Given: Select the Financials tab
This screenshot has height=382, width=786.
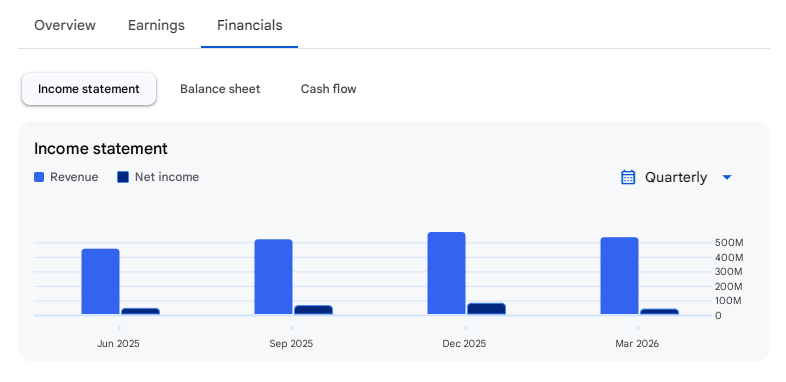Looking at the screenshot, I should pyautogui.click(x=250, y=25).
